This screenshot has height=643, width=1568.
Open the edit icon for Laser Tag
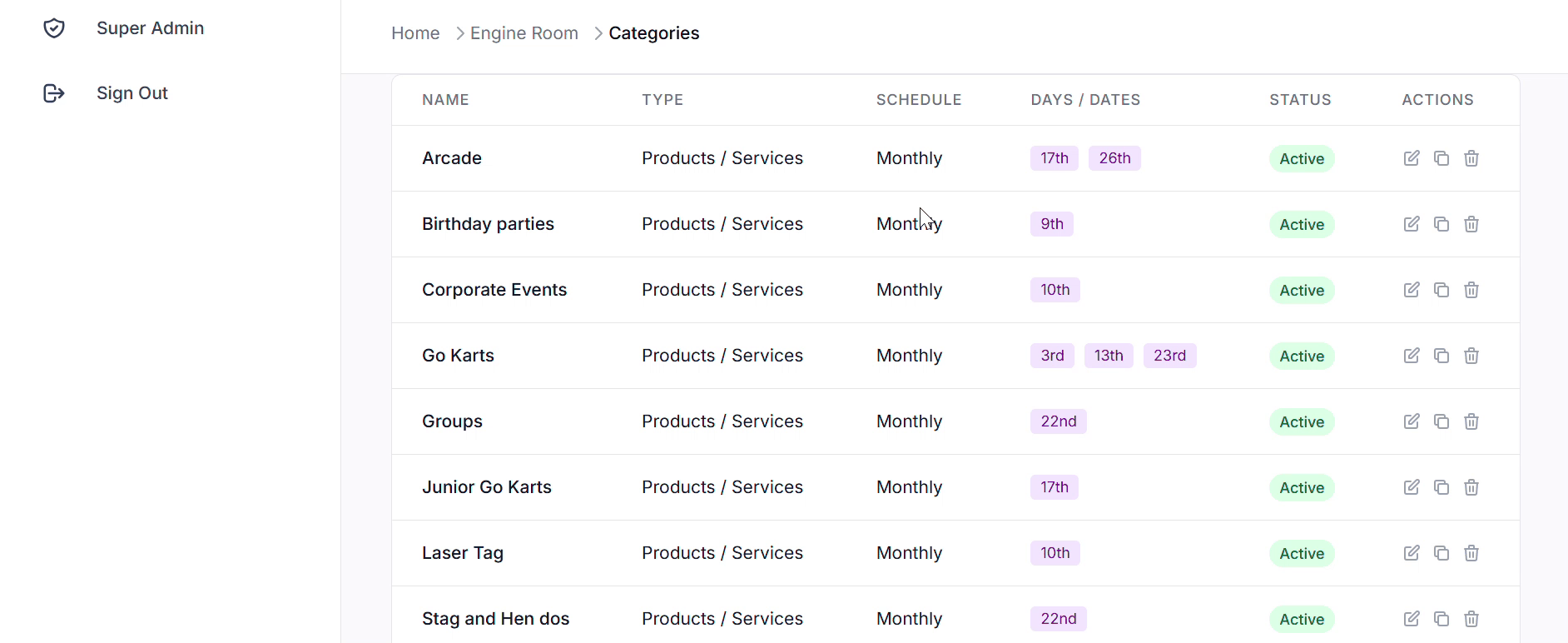pos(1412,553)
